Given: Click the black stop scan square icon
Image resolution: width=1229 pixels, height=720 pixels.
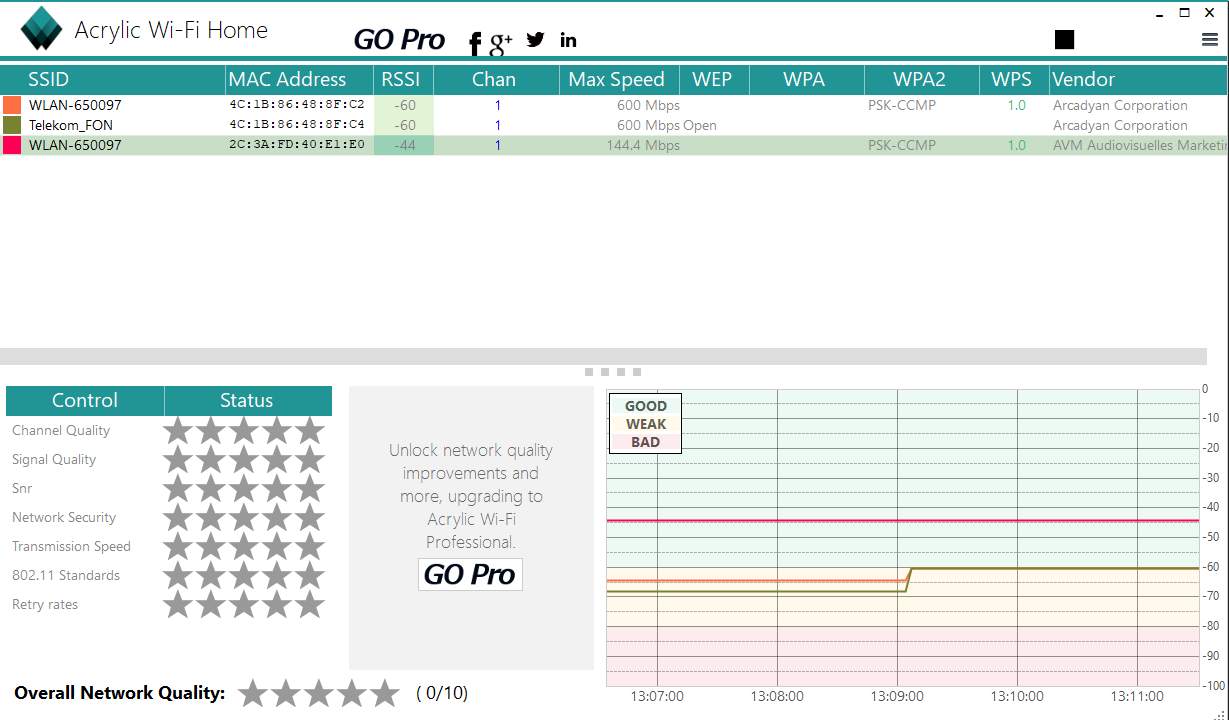Looking at the screenshot, I should pyautogui.click(x=1064, y=39).
